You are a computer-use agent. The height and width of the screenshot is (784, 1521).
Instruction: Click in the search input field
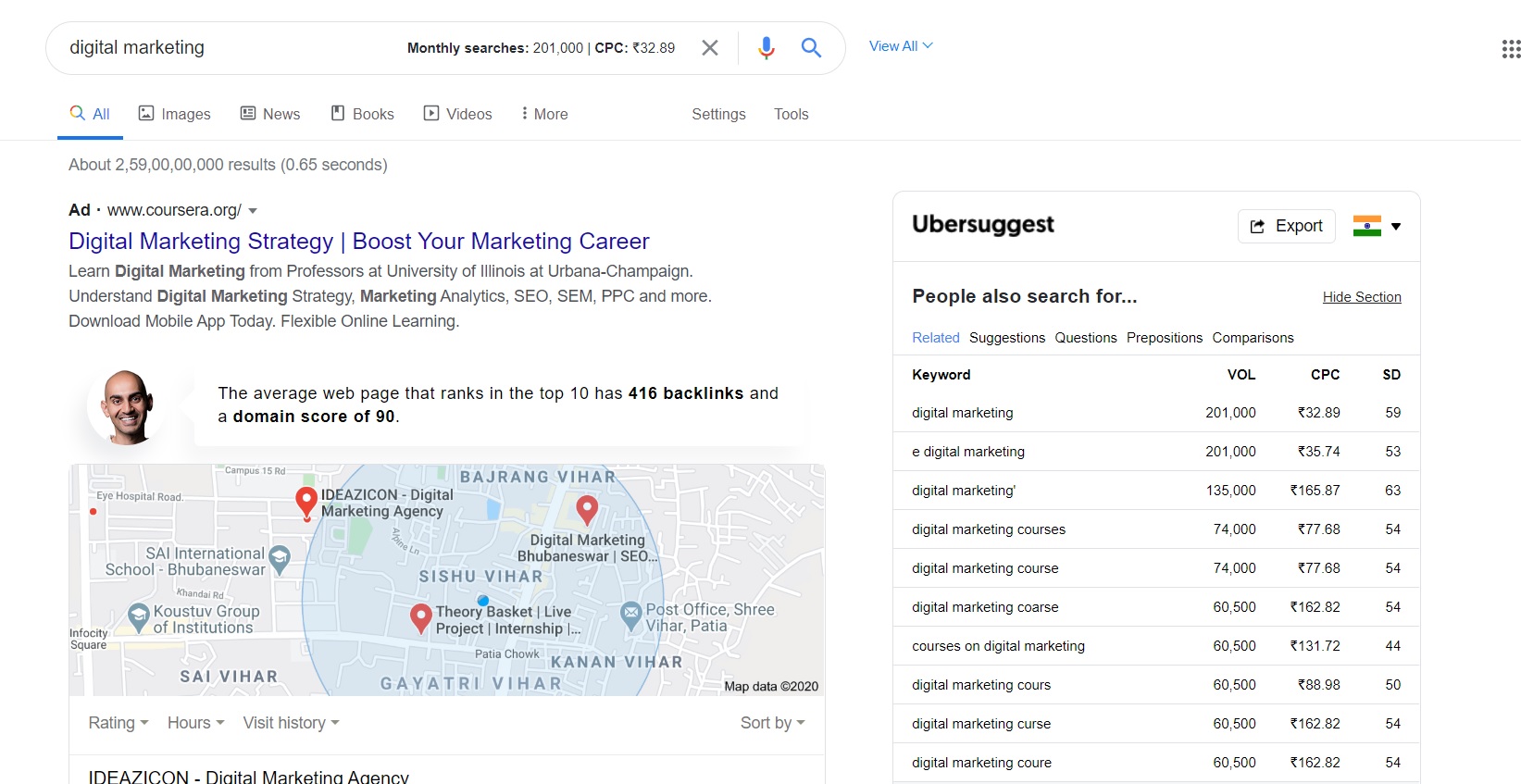[x=231, y=48]
